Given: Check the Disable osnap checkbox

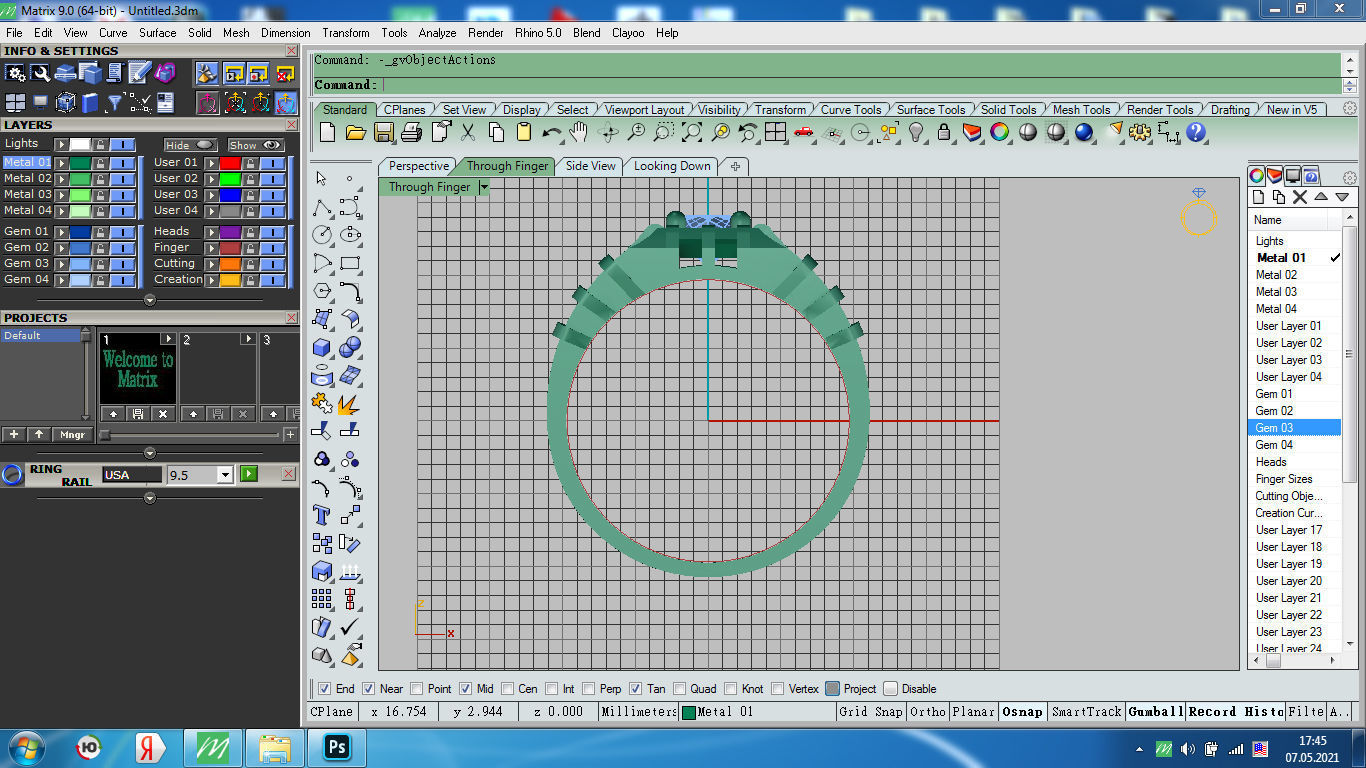Looking at the screenshot, I should 891,689.
